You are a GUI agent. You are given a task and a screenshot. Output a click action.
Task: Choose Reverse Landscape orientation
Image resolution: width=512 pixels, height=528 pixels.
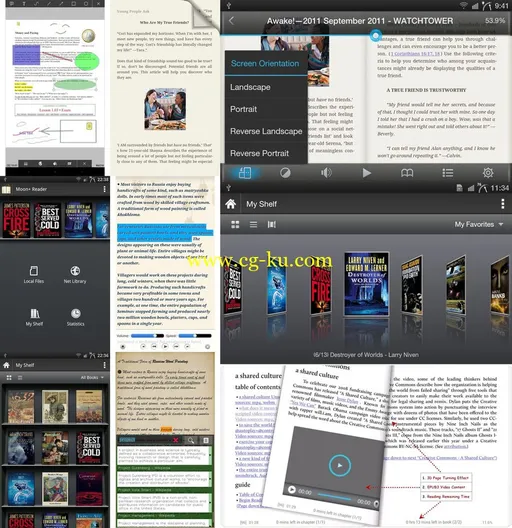pyautogui.click(x=266, y=131)
